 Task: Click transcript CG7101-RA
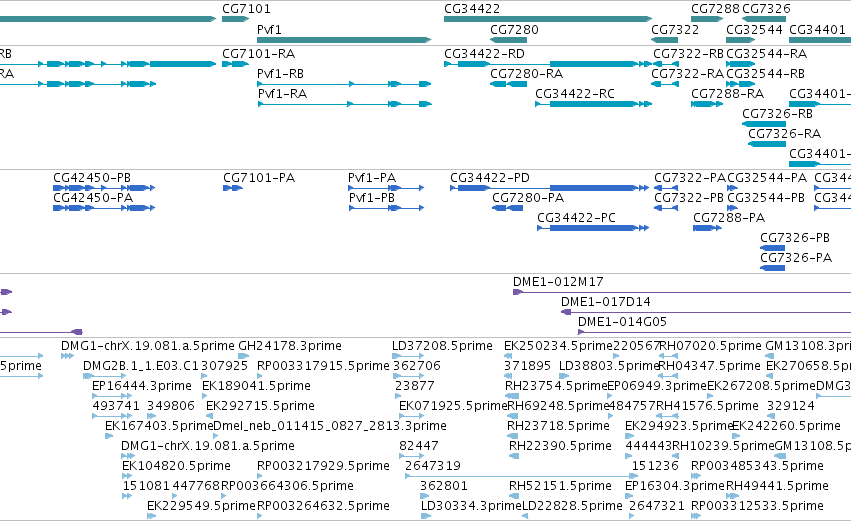(258, 54)
